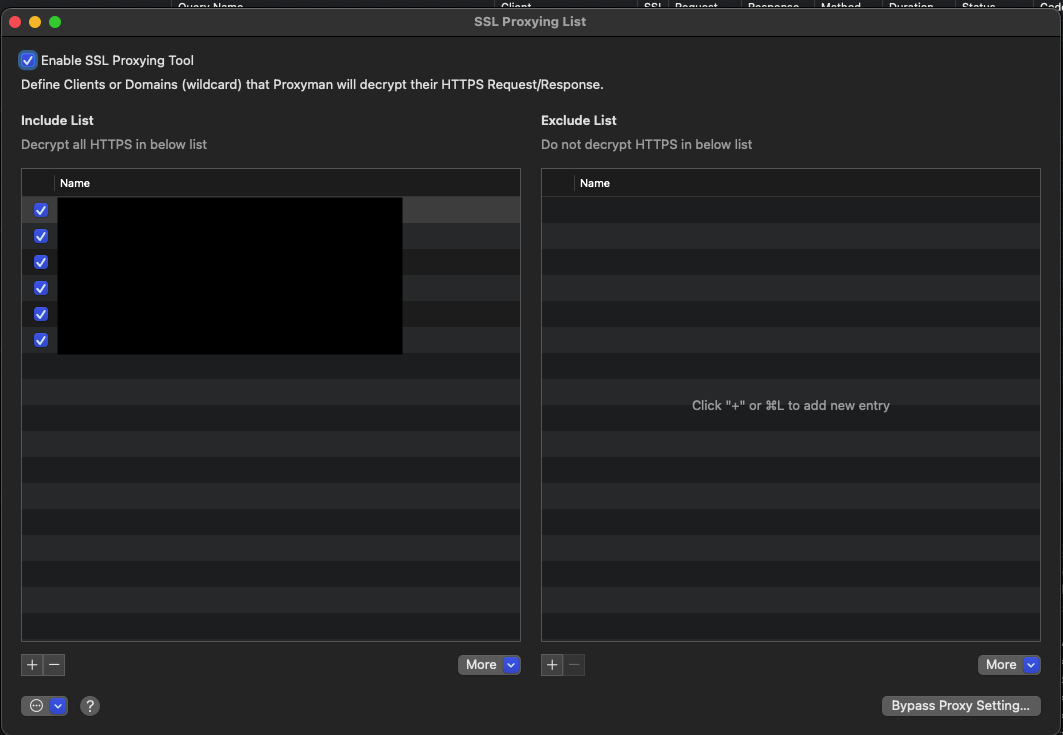Uncheck the fifth Include List entry checkbox
This screenshot has height=735, width=1063.
coord(41,314)
